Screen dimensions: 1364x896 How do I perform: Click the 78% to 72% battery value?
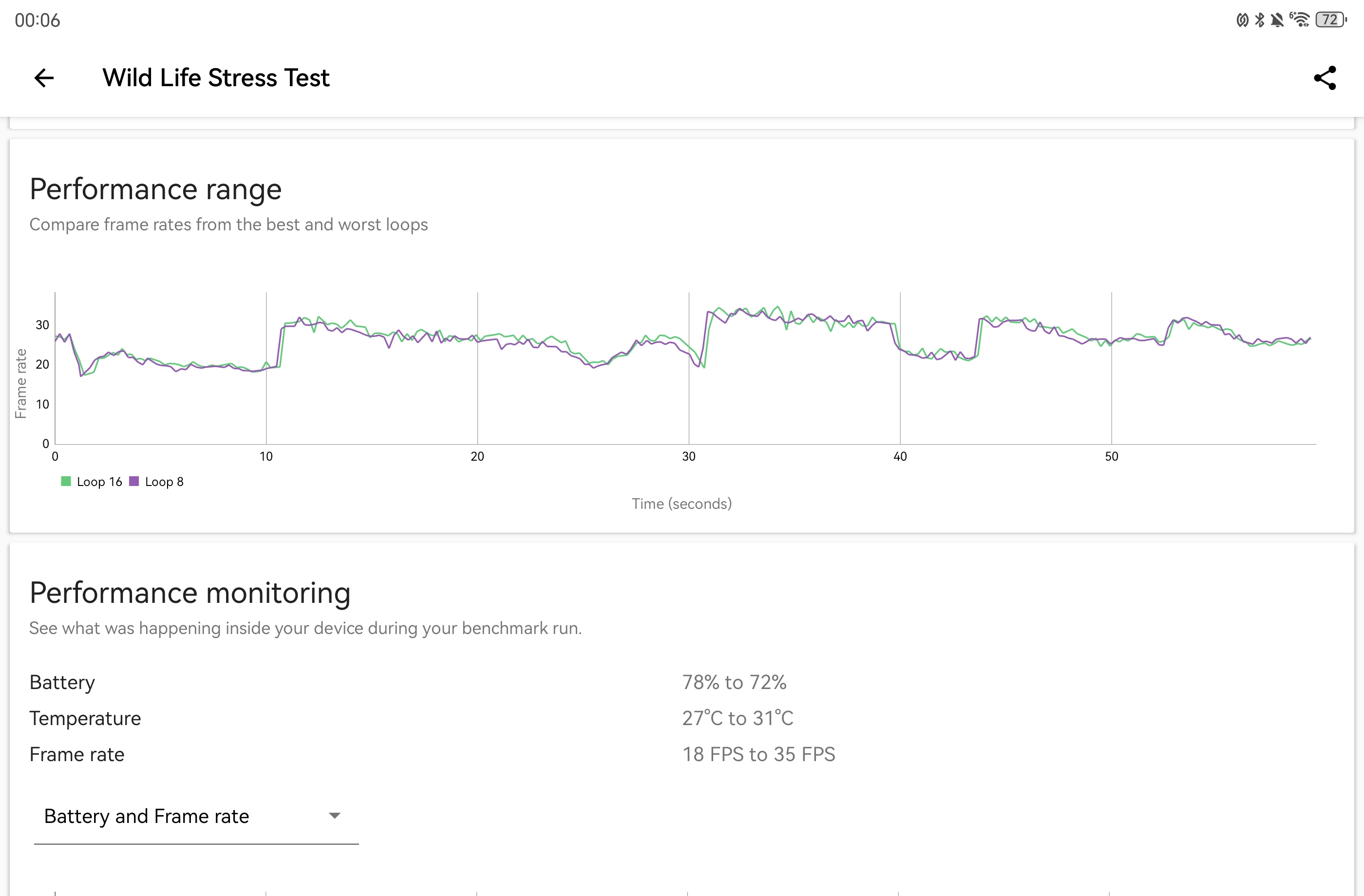pyautogui.click(x=734, y=682)
